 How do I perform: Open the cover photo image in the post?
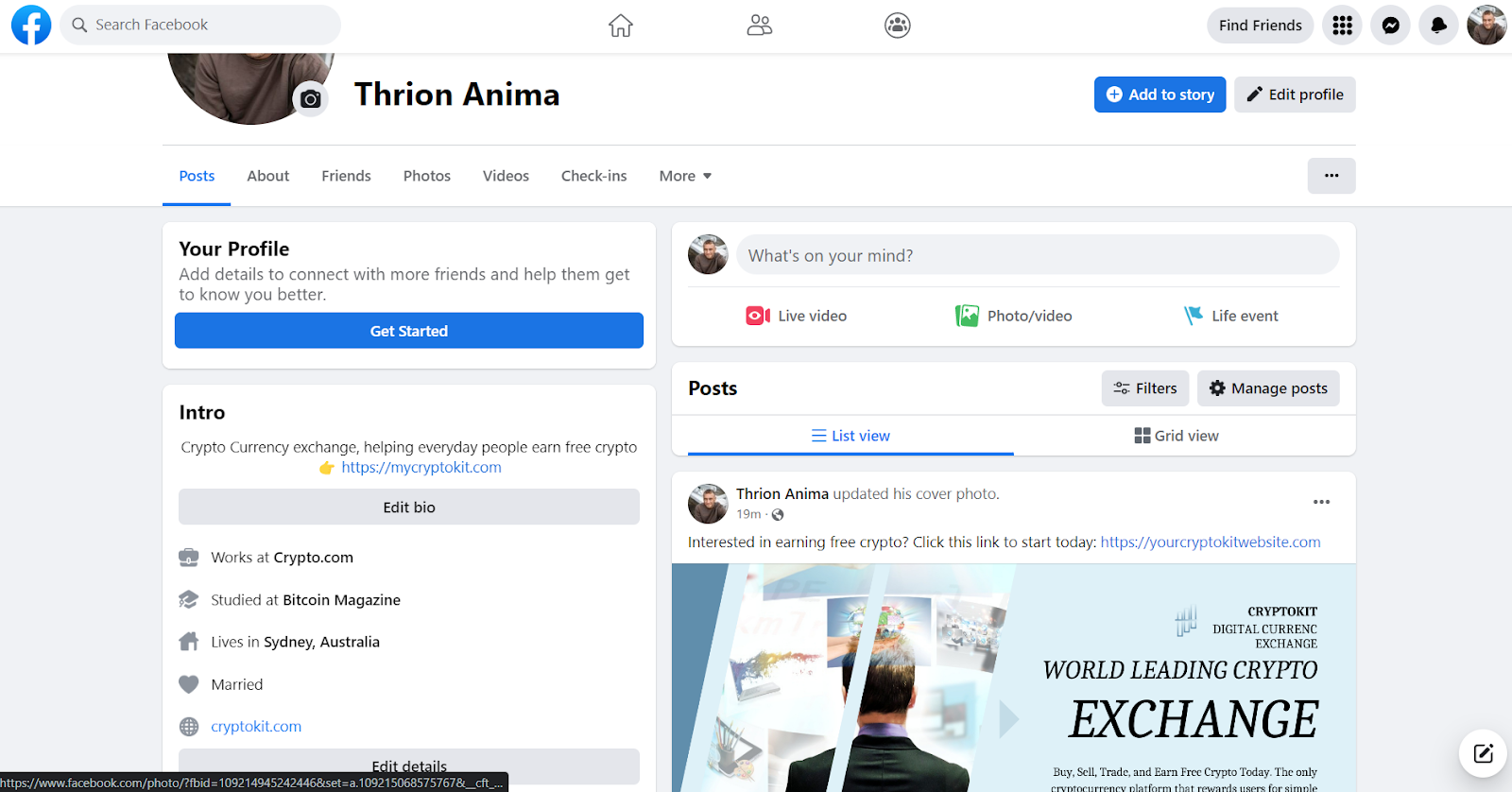(x=1014, y=678)
